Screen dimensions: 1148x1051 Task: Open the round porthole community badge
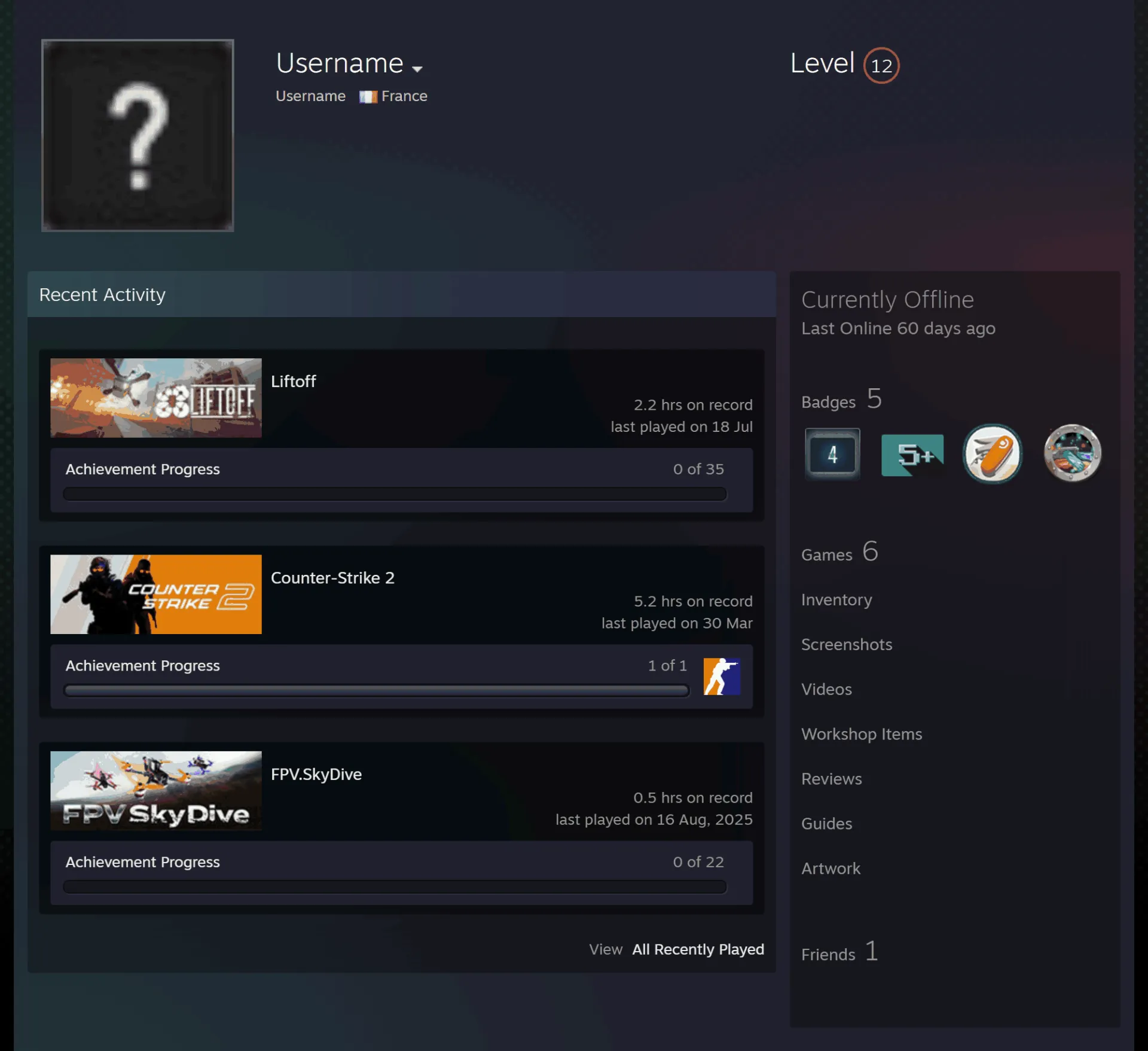coord(1073,453)
